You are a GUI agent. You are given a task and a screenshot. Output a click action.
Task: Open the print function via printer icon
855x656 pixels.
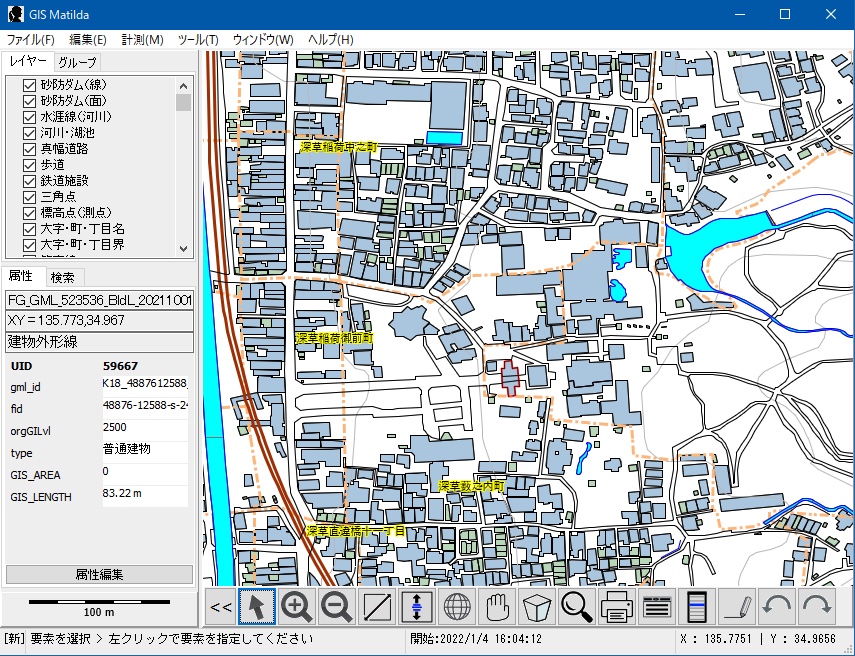616,606
